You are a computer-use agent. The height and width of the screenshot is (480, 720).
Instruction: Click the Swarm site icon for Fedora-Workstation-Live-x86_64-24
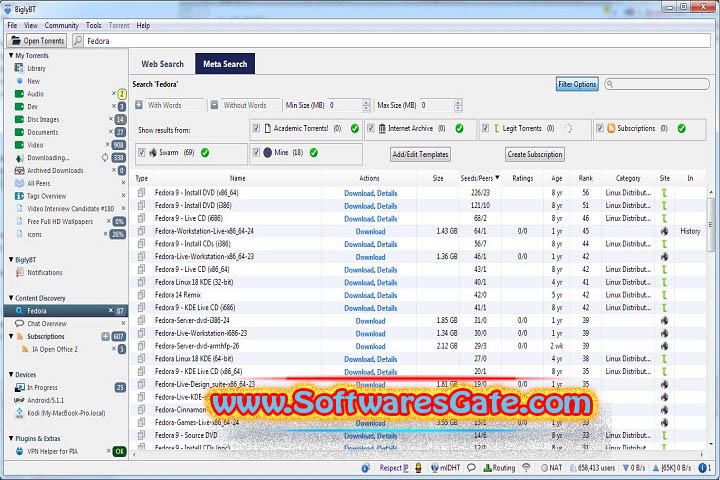(x=664, y=231)
